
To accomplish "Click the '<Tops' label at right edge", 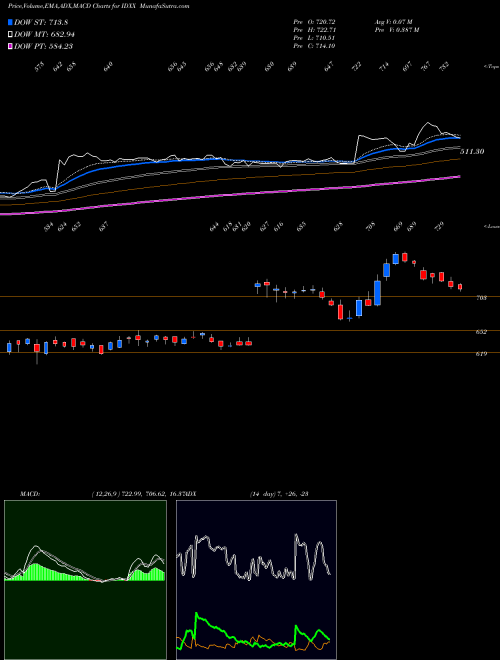I will pyautogui.click(x=491, y=67).
